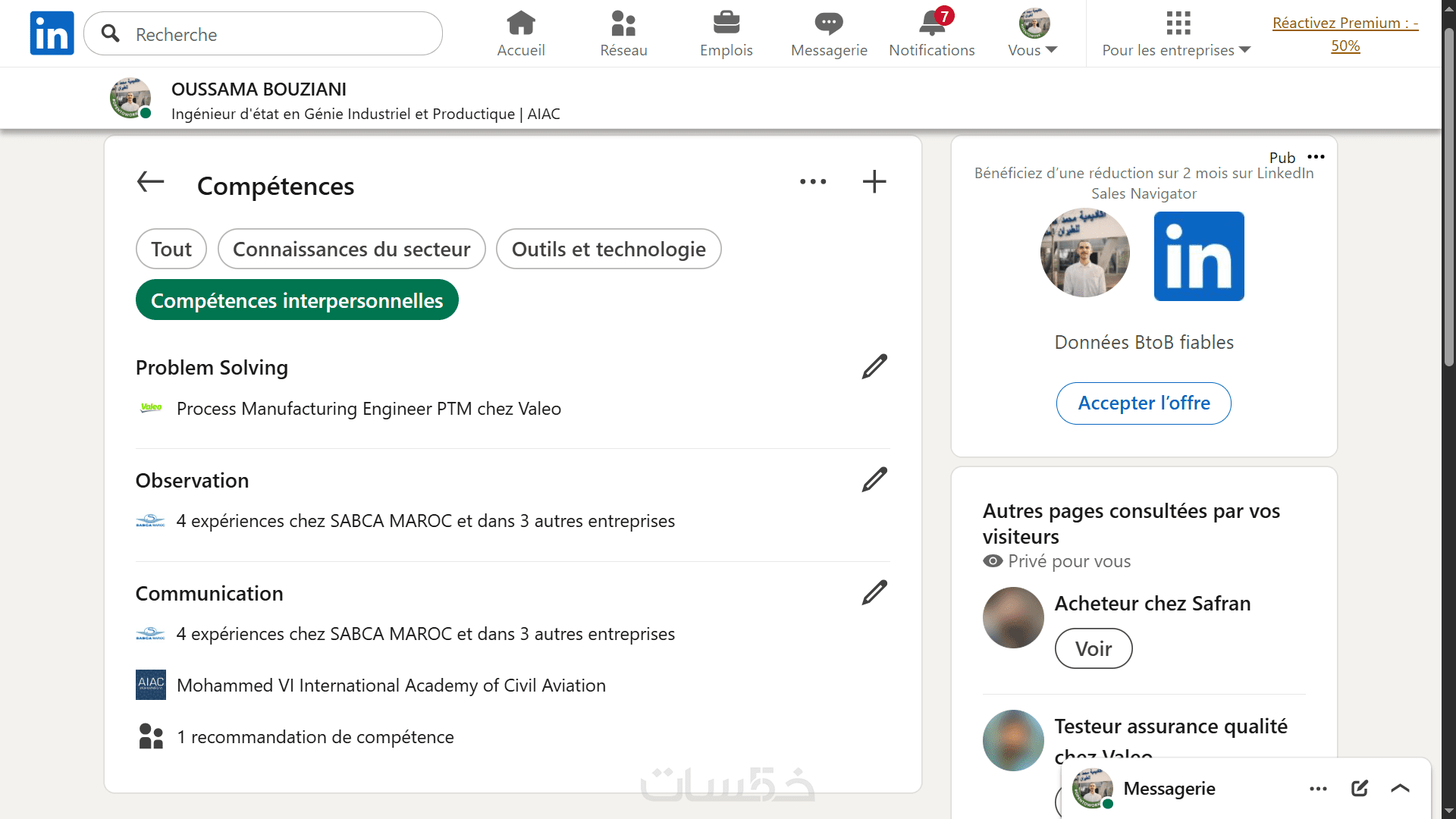Select the Tout filter chip
Viewport: 1456px width, 819px height.
pos(171,249)
